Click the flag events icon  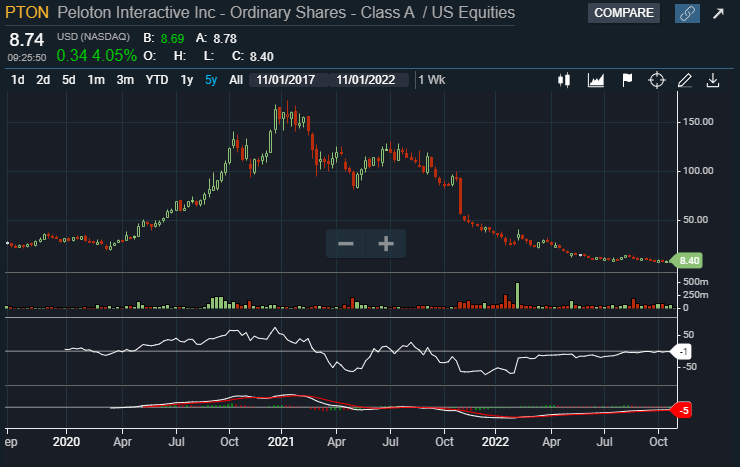click(627, 80)
